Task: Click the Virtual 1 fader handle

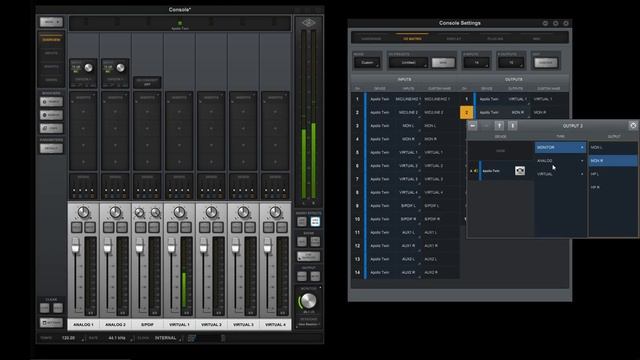Action: (x=171, y=246)
